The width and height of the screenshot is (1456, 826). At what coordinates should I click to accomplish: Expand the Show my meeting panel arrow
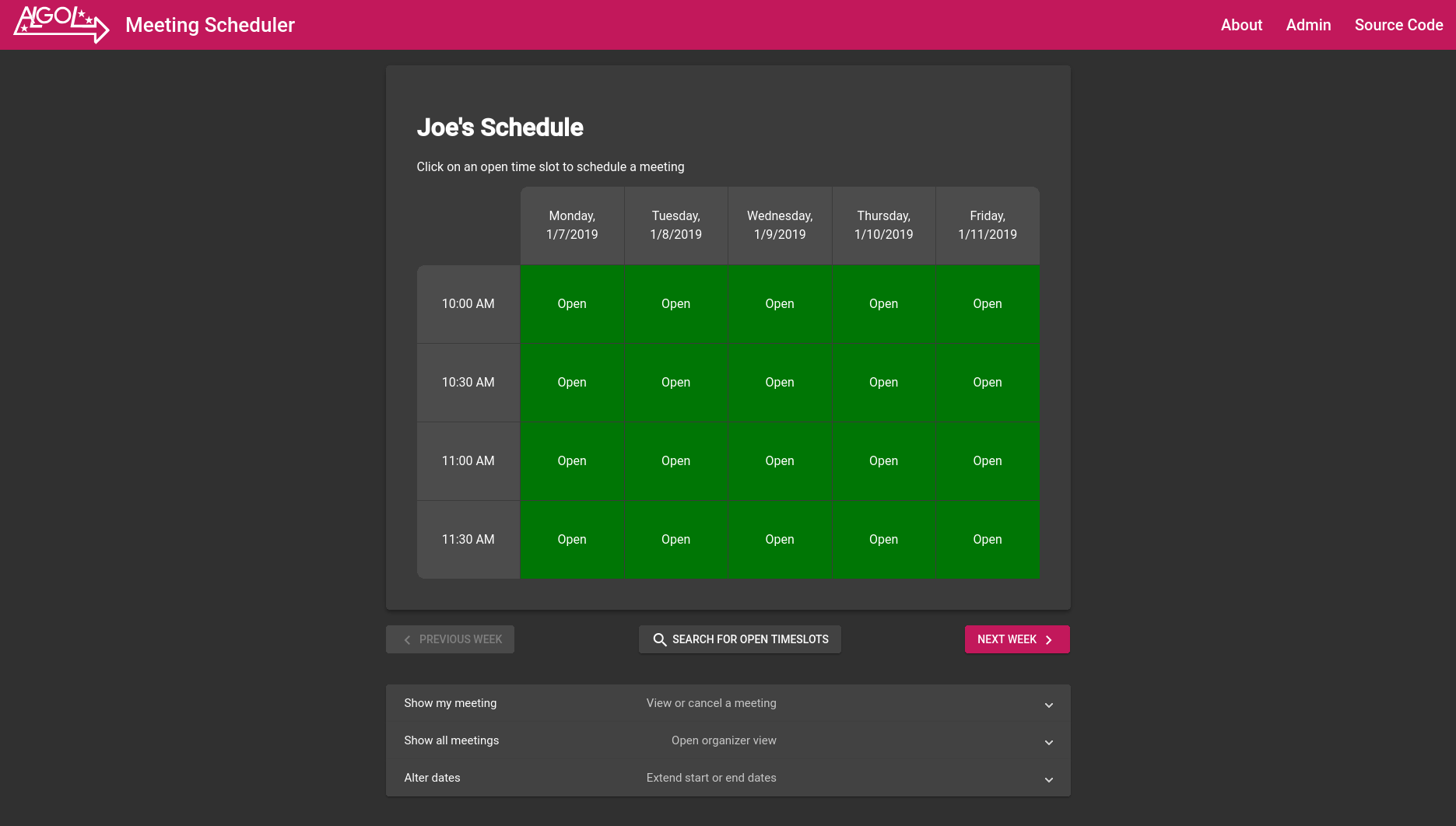coord(1048,705)
